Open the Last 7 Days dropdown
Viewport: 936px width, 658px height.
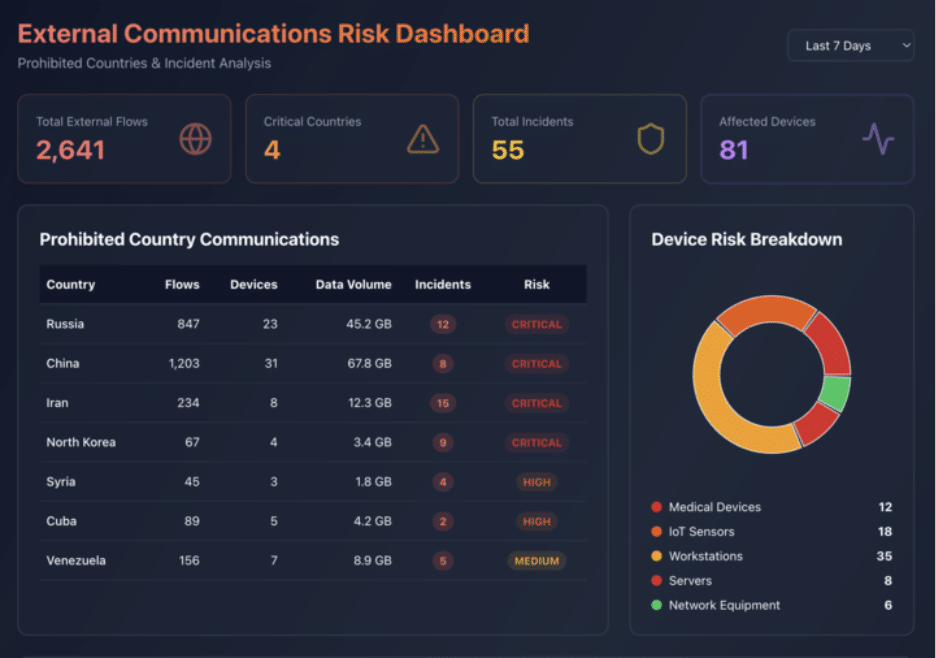[849, 46]
